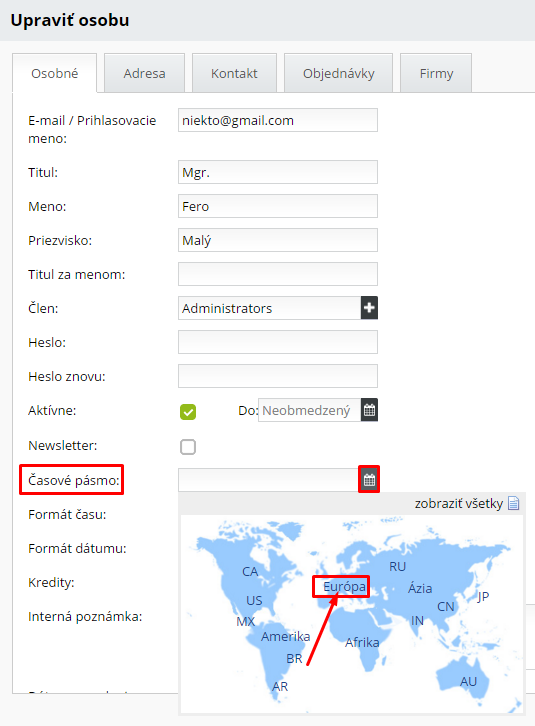Choose BR on the world map
The image size is (535, 726).
pyautogui.click(x=294, y=659)
